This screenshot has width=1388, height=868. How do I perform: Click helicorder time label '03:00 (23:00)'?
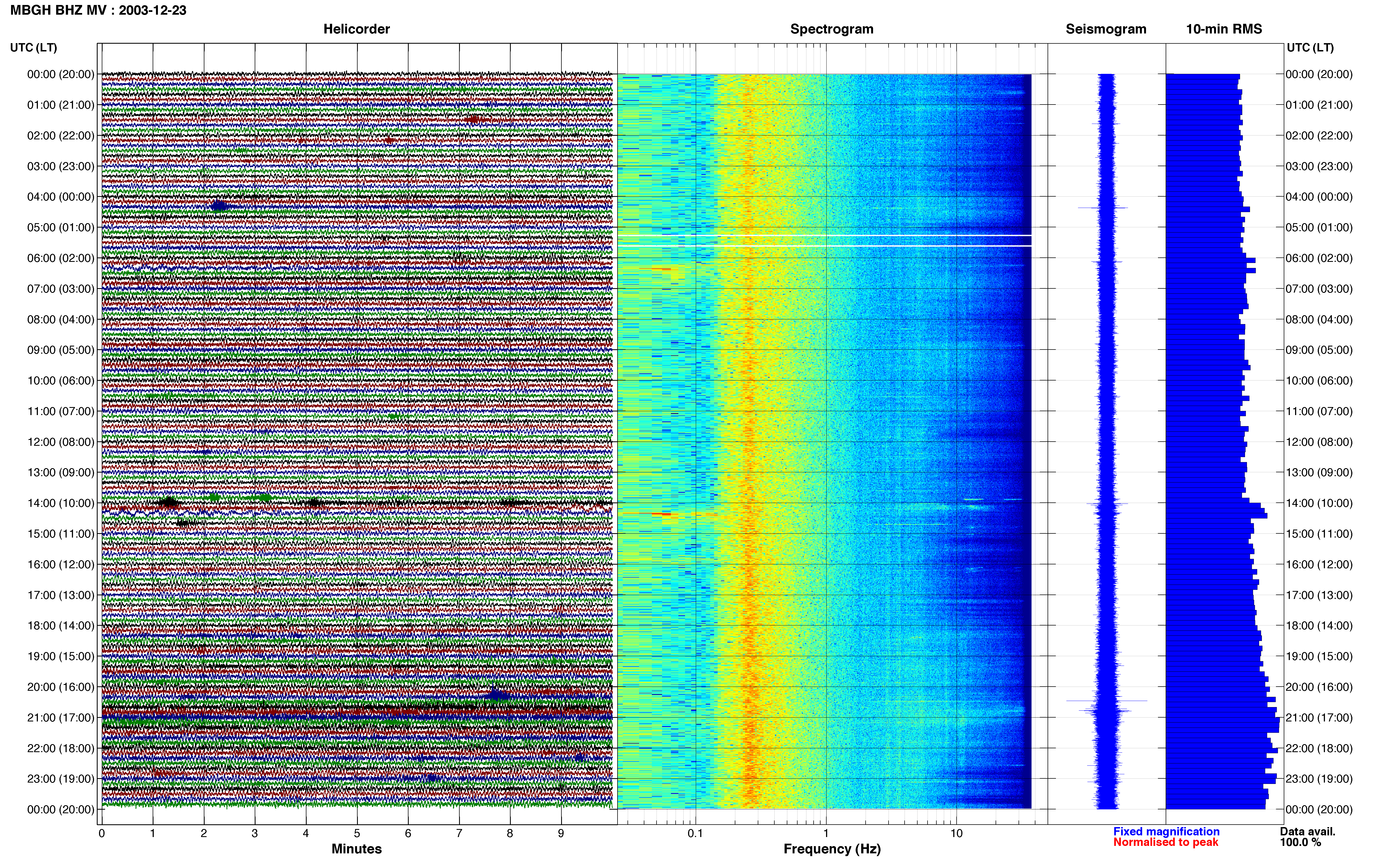[x=60, y=166]
